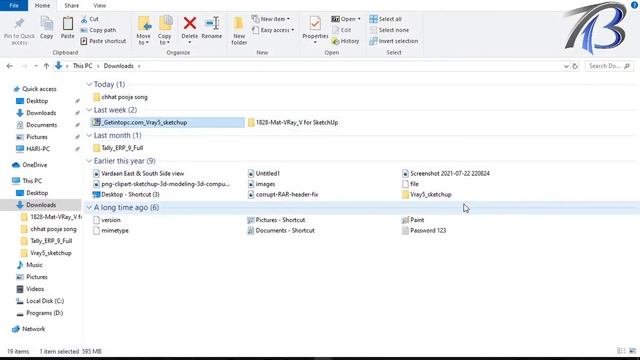The height and width of the screenshot is (360, 640).
Task: Click the Paste ribbon icon
Action: (x=68, y=24)
